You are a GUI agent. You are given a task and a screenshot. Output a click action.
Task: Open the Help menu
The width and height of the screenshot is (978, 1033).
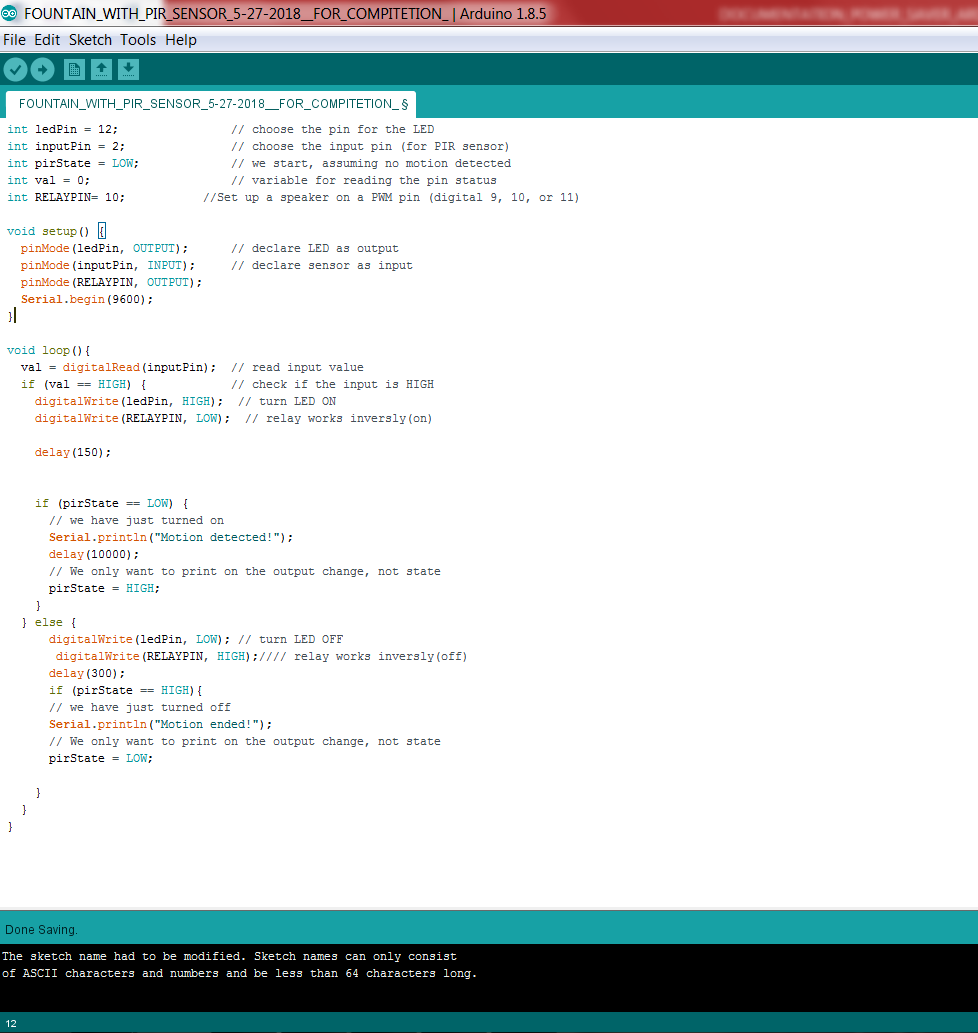(x=180, y=40)
